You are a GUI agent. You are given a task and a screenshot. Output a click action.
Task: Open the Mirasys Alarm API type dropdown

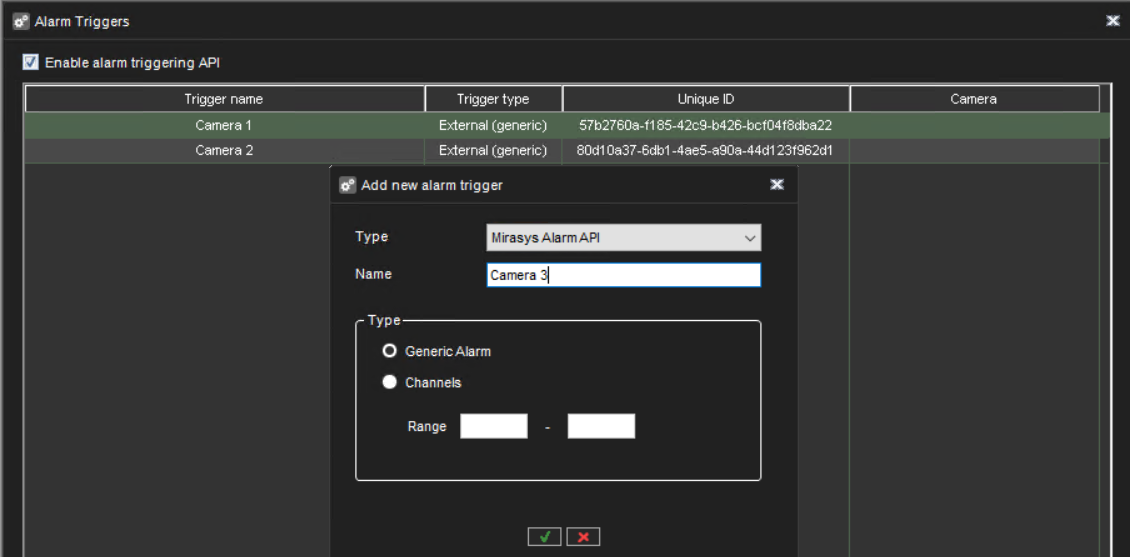pyautogui.click(x=623, y=238)
